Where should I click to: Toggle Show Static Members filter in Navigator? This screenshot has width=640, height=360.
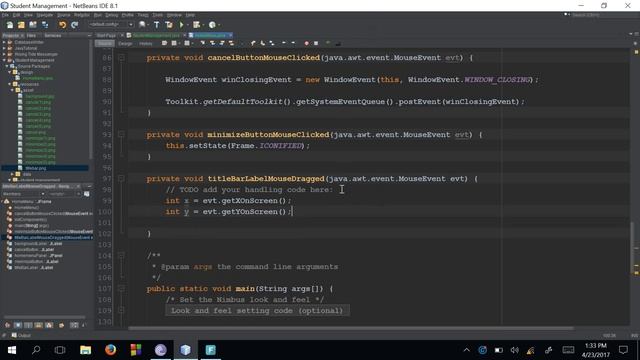[28, 325]
